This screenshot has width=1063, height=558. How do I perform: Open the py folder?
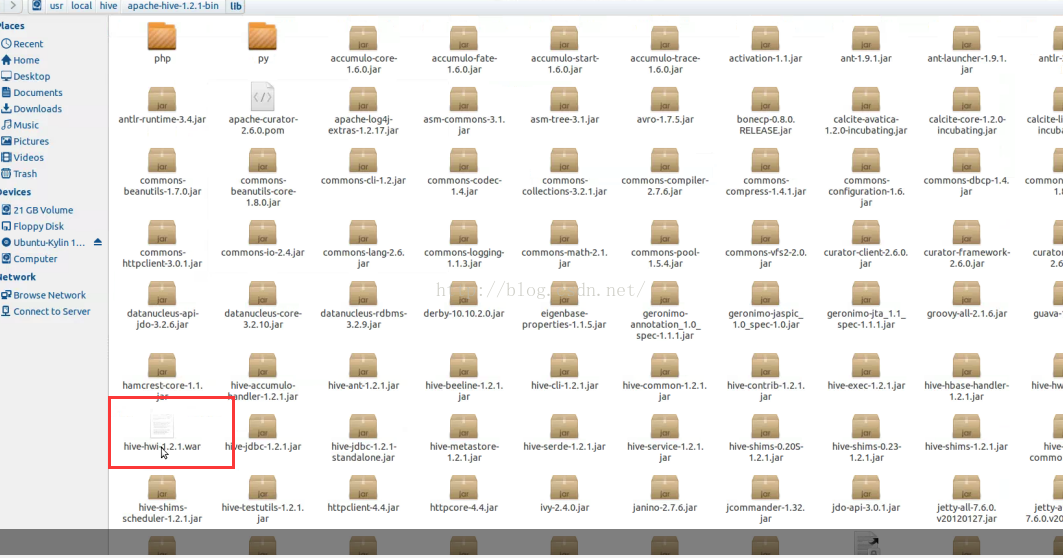(x=262, y=37)
